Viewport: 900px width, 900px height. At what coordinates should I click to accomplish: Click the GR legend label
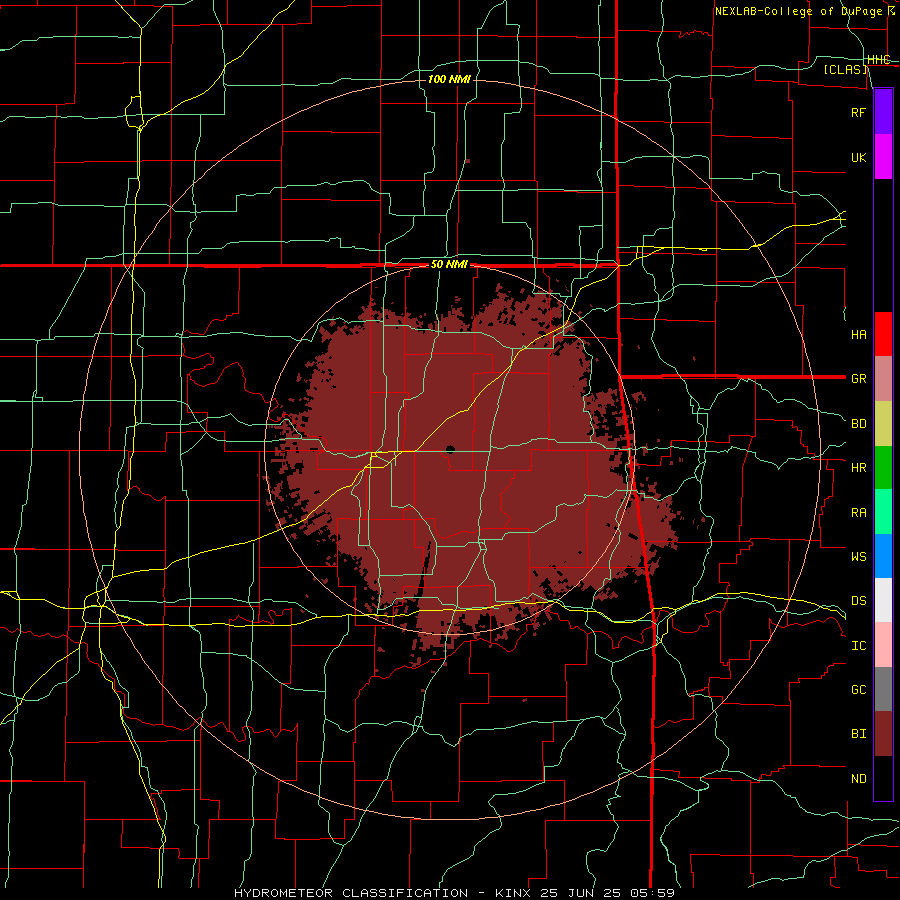[858, 379]
